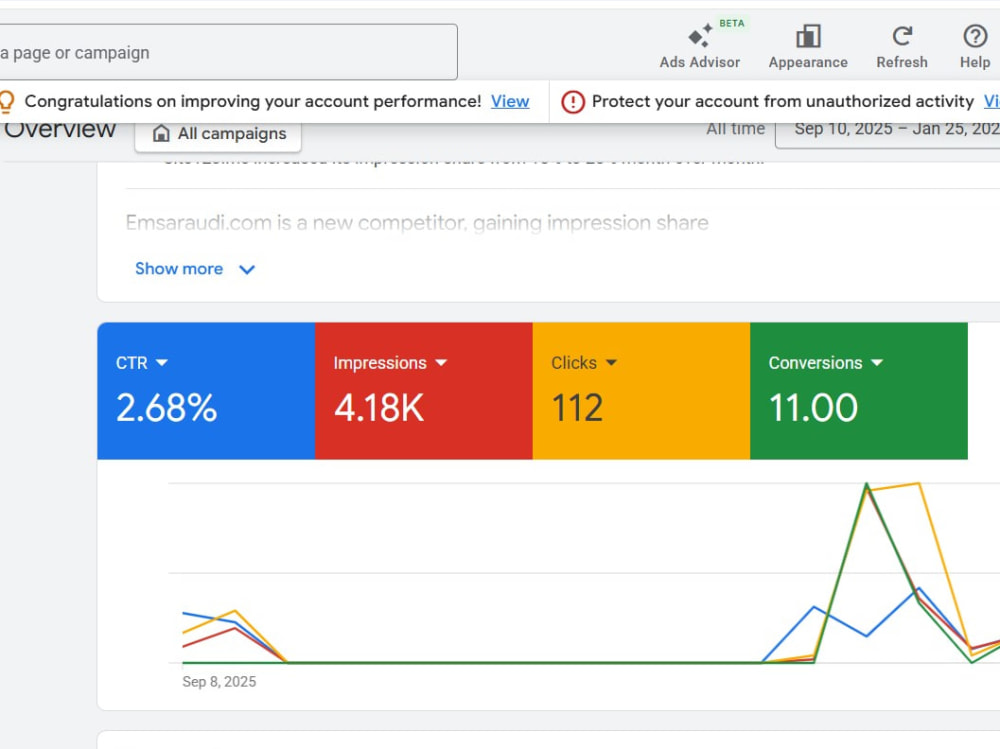Click the yellow line peak on chart
1000x749 pixels.
click(x=918, y=484)
